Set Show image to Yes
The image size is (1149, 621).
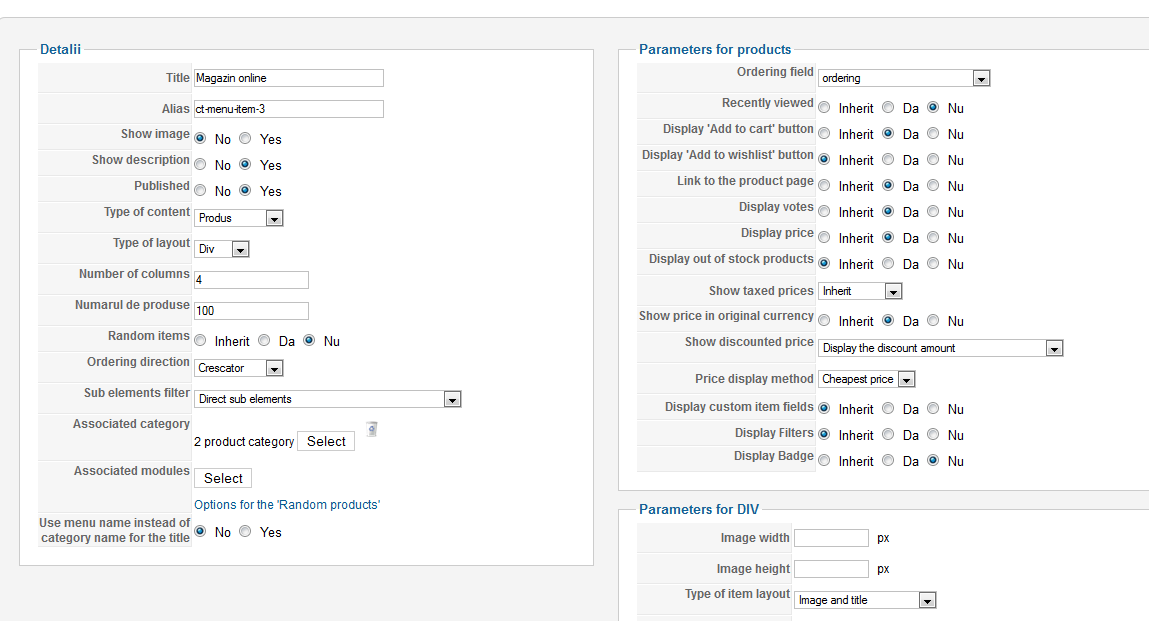[245, 139]
